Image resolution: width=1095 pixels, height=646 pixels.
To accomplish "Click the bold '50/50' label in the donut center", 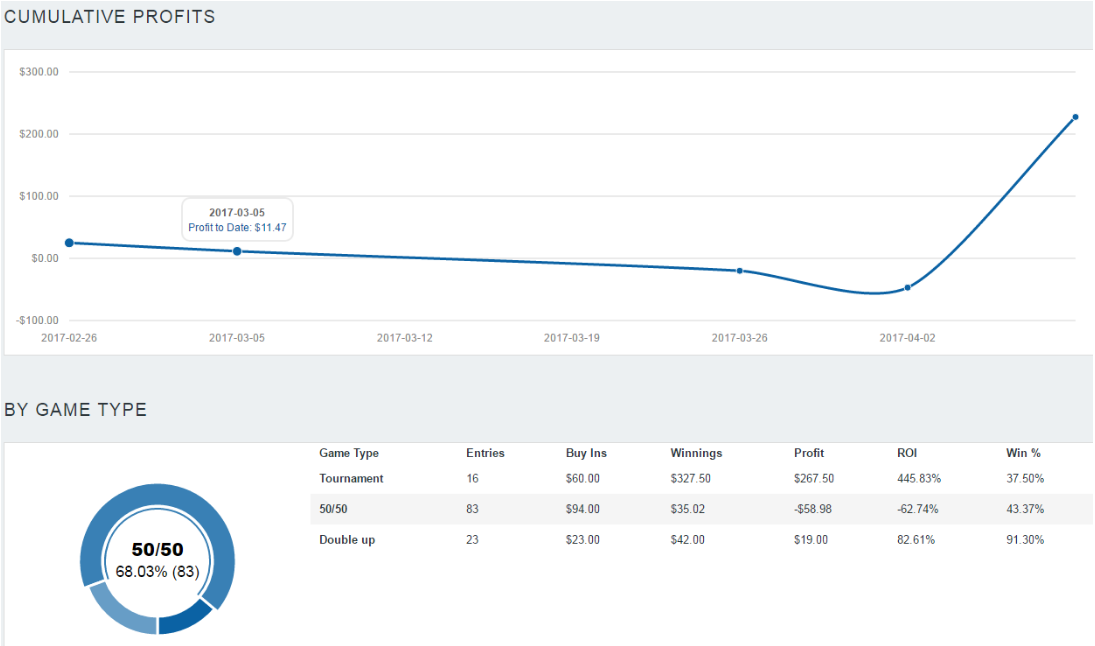I will point(158,550).
